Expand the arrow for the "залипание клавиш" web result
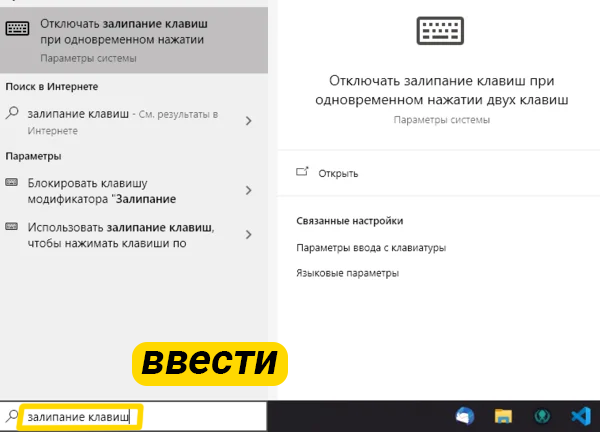 point(249,121)
